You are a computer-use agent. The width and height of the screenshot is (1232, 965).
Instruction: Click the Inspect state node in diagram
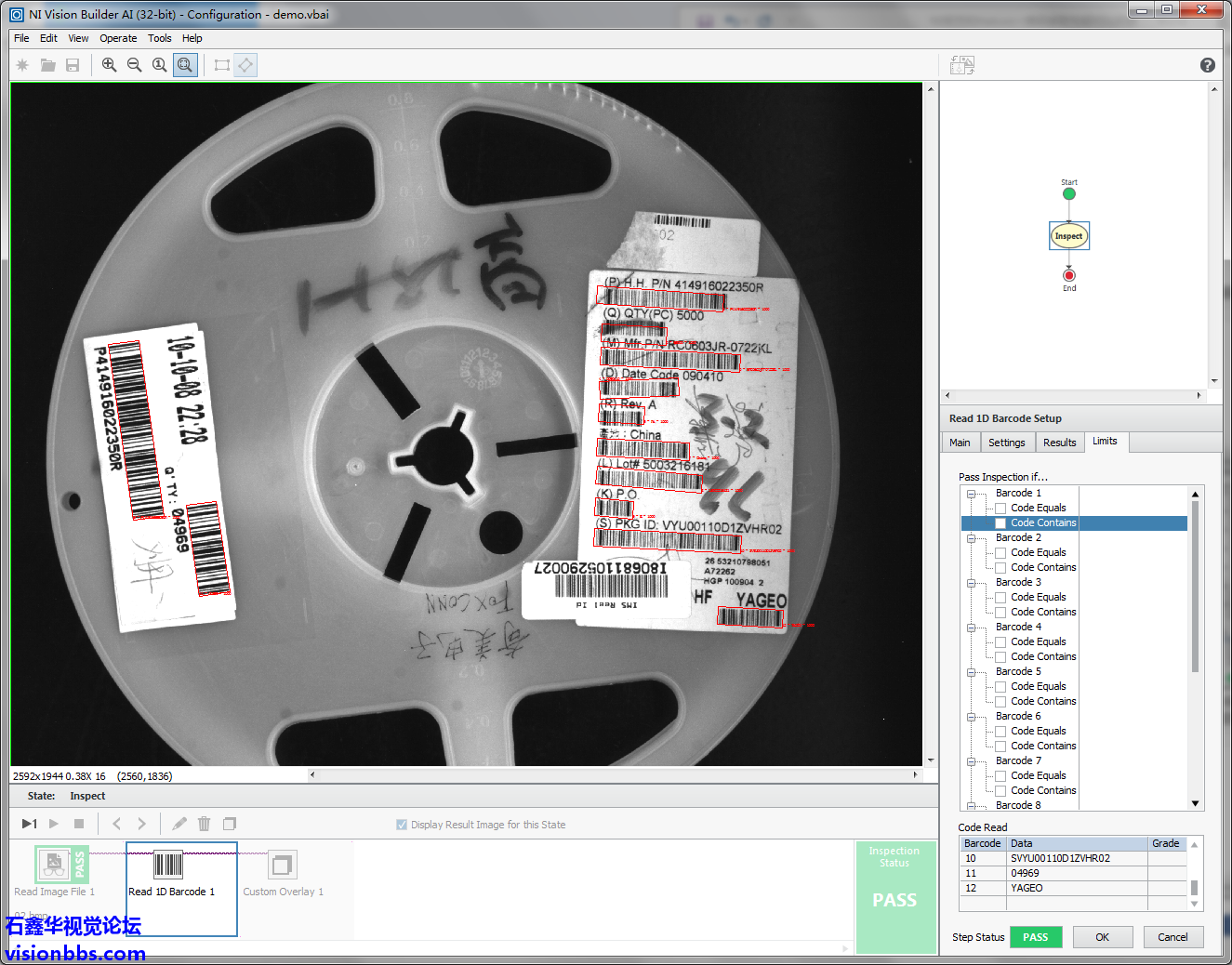coord(1068,236)
